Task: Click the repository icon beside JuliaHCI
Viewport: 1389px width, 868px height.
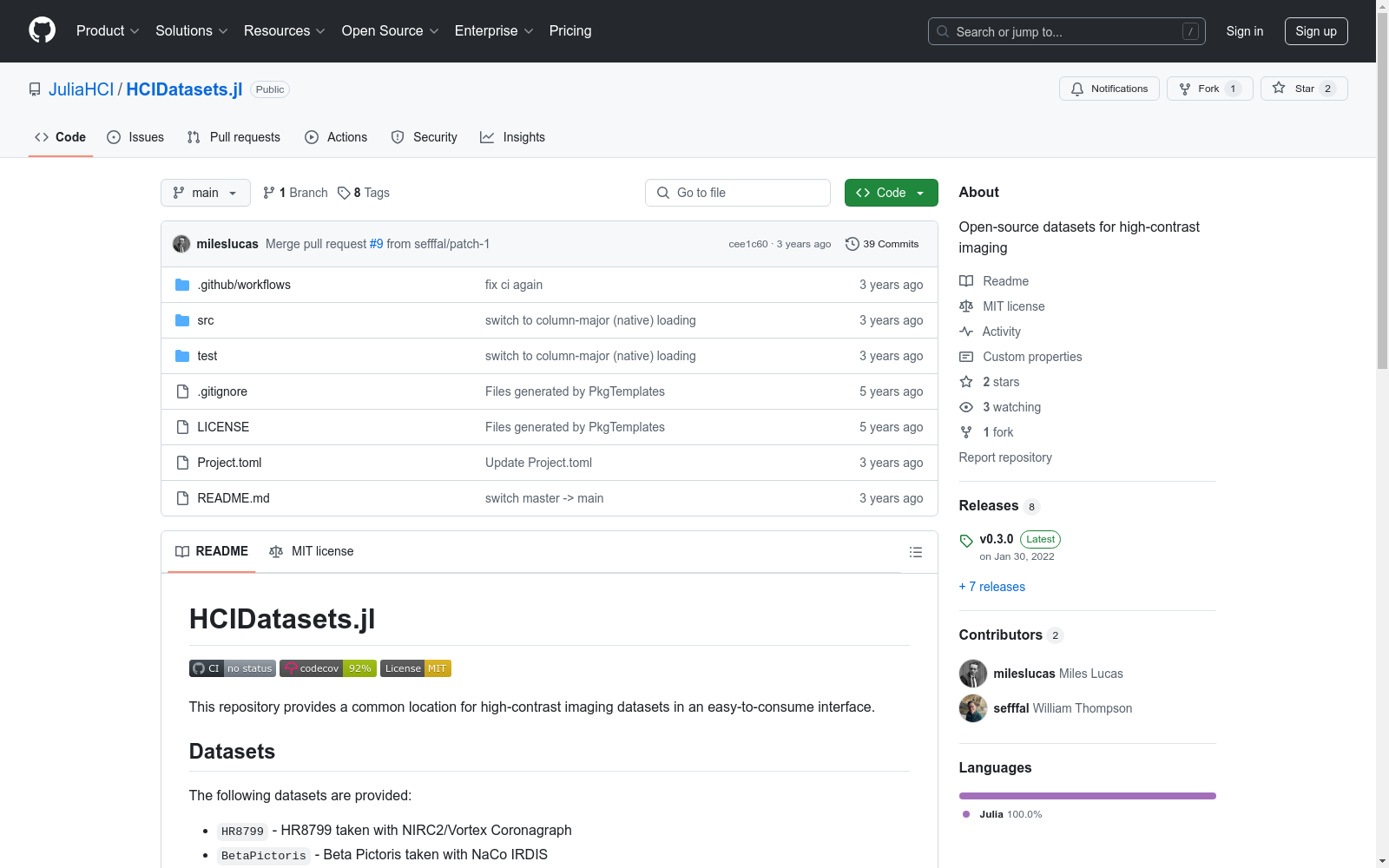Action: coord(35,89)
